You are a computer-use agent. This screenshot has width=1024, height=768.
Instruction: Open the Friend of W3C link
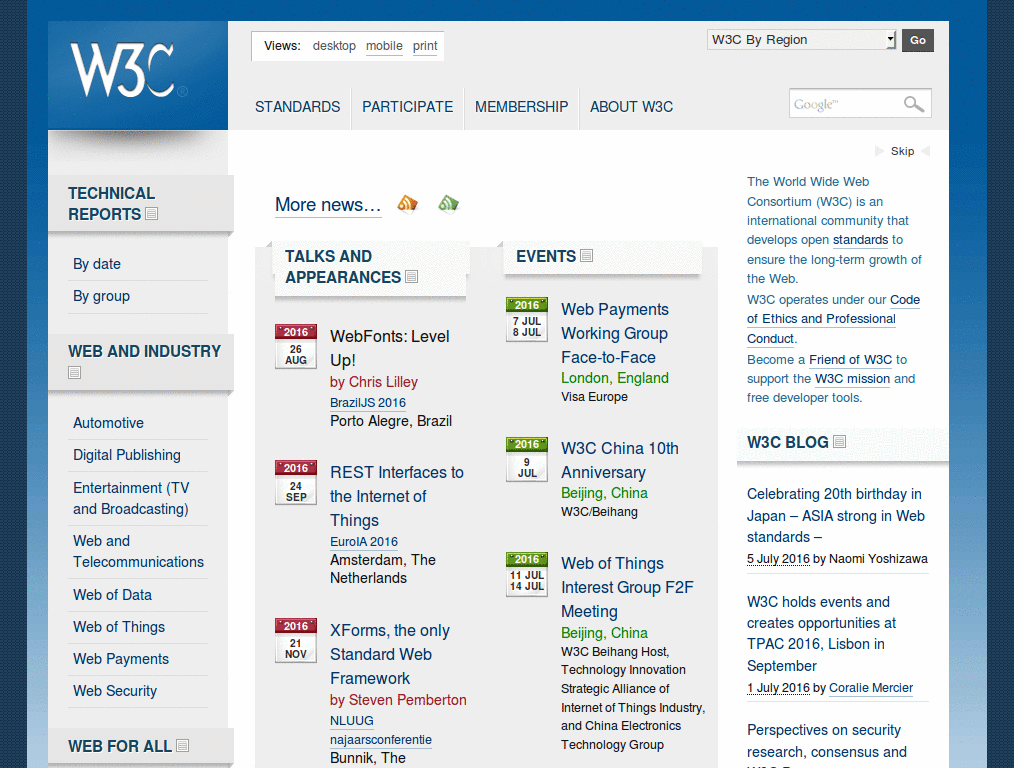coord(850,359)
